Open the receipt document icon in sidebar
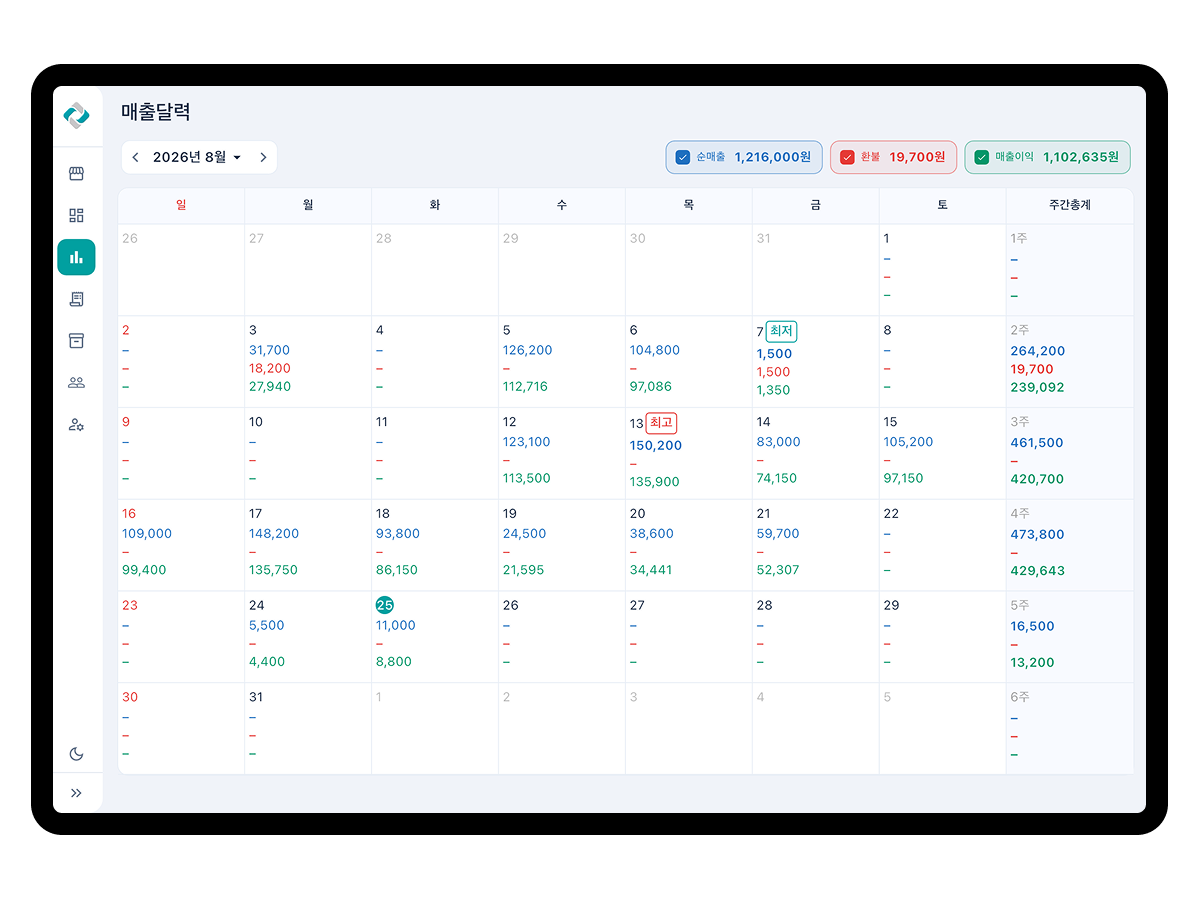This screenshot has height=900, width=1200. click(76, 299)
